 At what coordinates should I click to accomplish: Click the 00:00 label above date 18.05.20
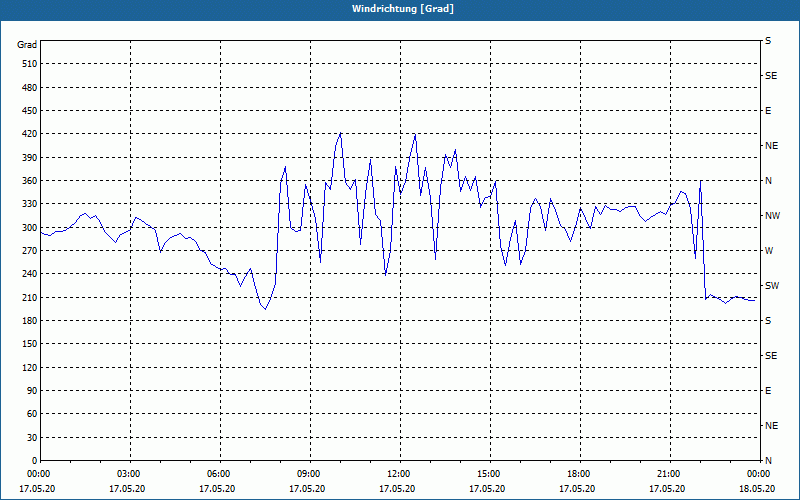(758, 474)
